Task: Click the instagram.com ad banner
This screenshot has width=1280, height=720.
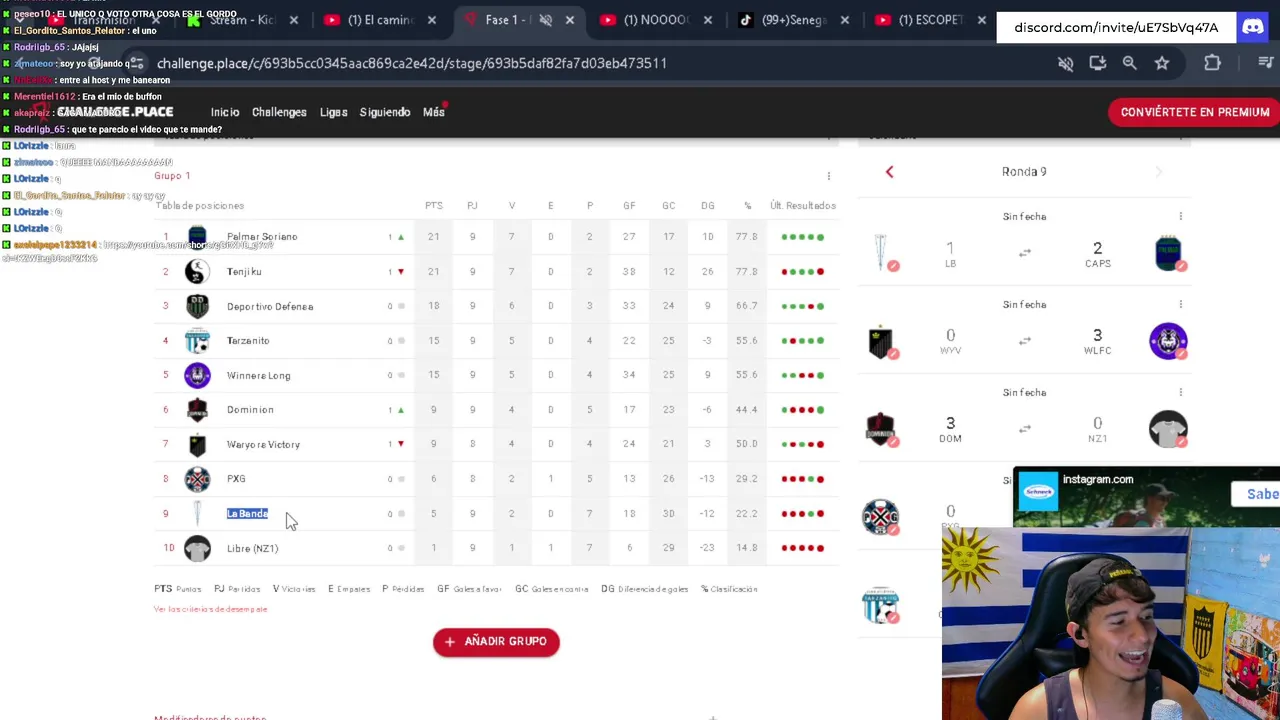Action: coord(1146,496)
